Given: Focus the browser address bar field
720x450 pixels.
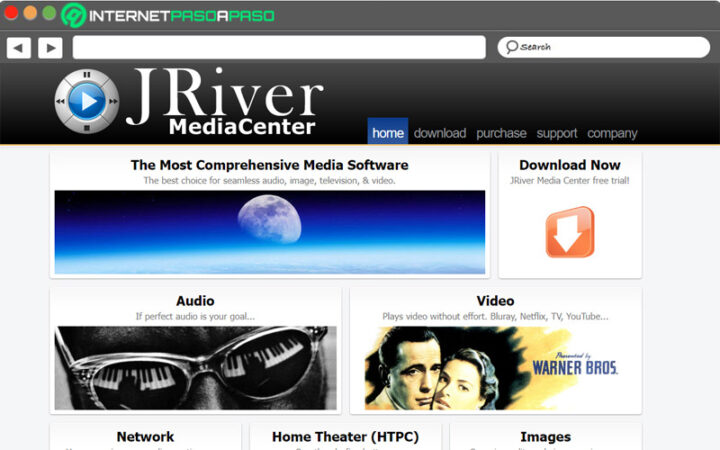Looking at the screenshot, I should click(x=279, y=47).
